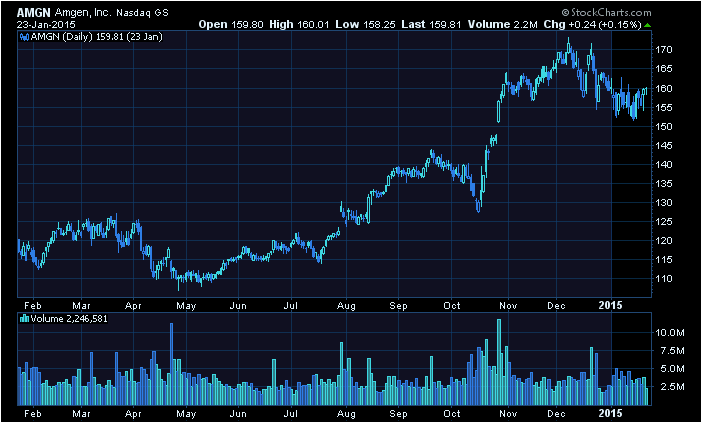Click the 2.5M volume axis label
702x423 pixels.
tap(672, 387)
